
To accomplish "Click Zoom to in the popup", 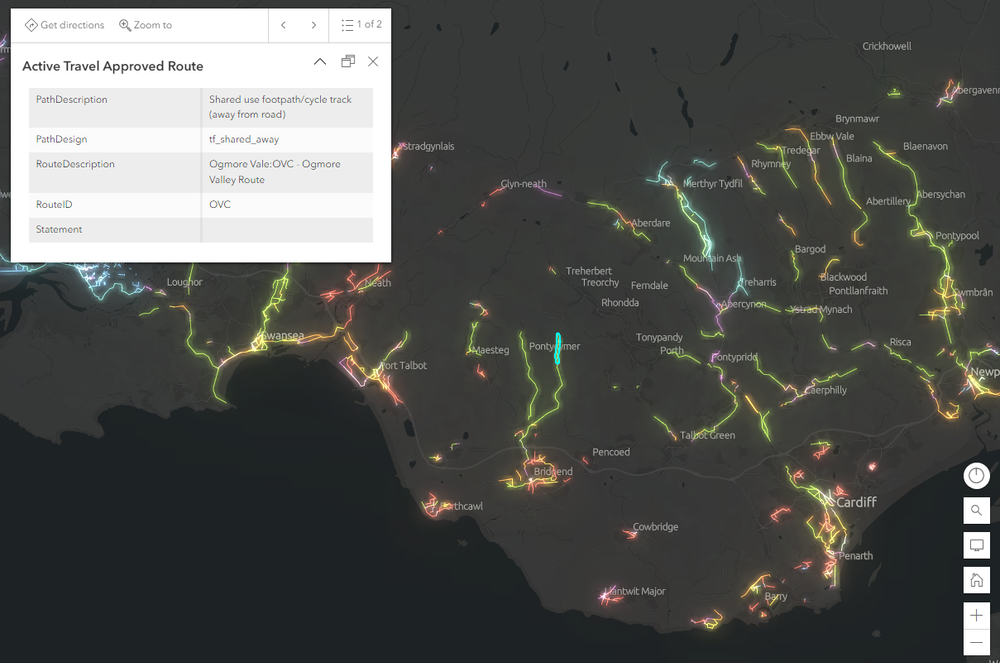I will point(145,25).
